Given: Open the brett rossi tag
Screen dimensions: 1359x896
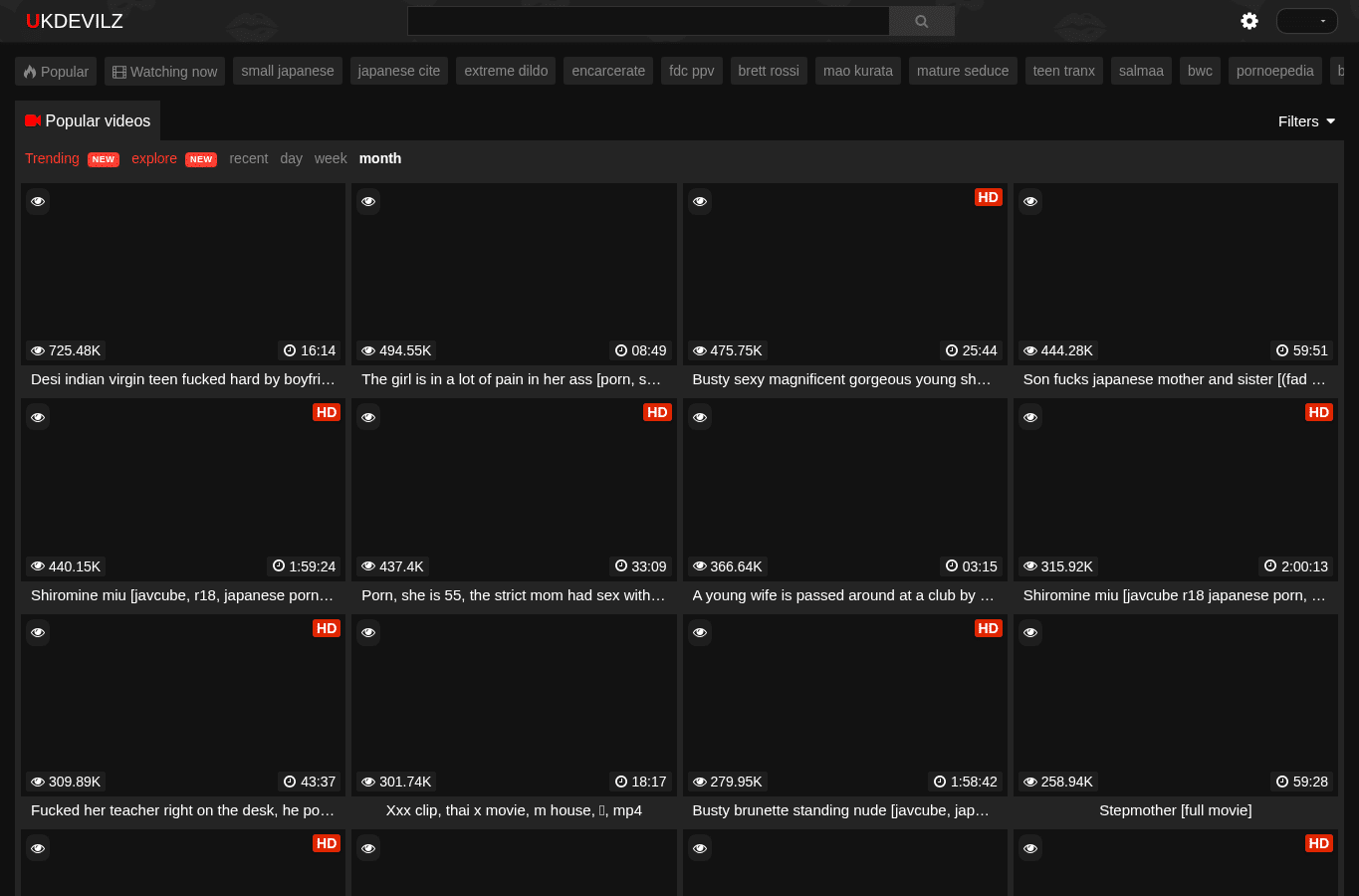Looking at the screenshot, I should pos(769,71).
